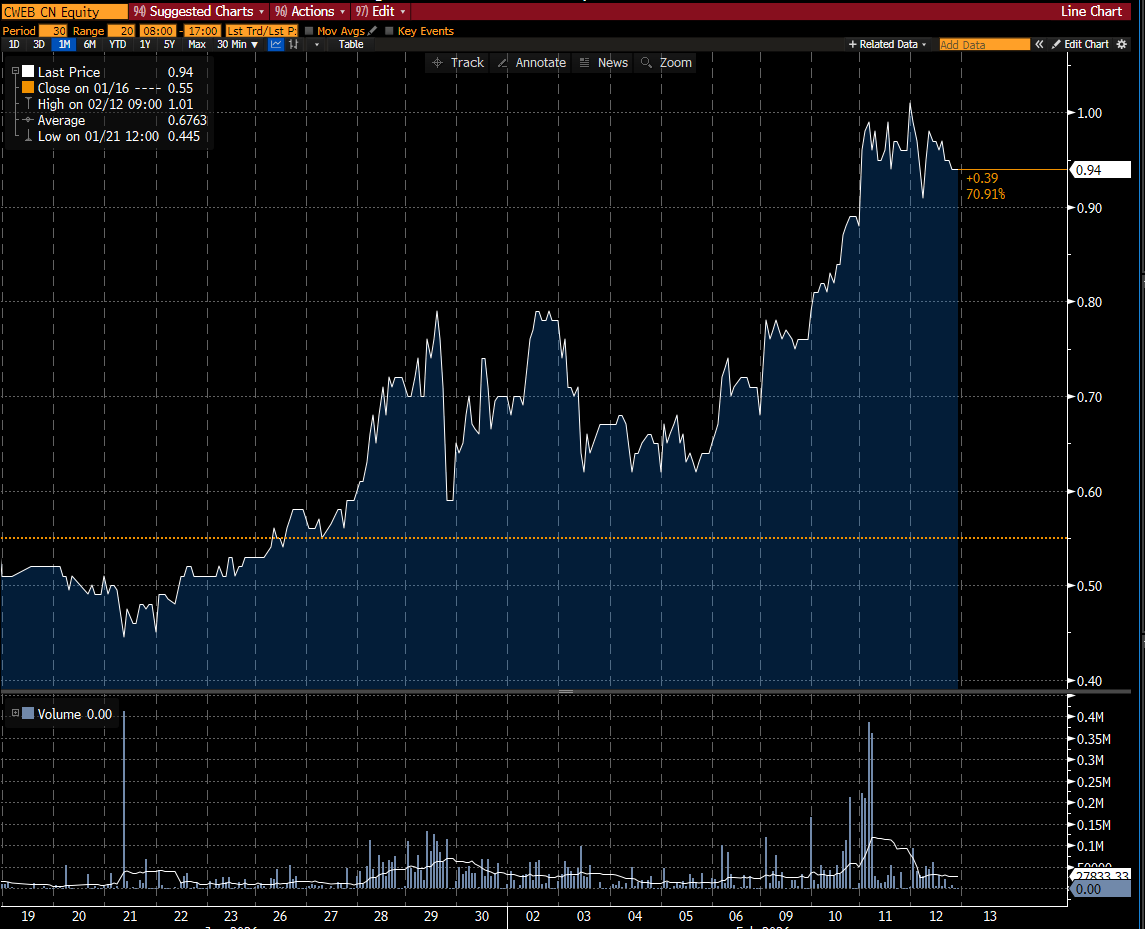
Task: Open the Suggested Charts menu
Action: tap(199, 12)
